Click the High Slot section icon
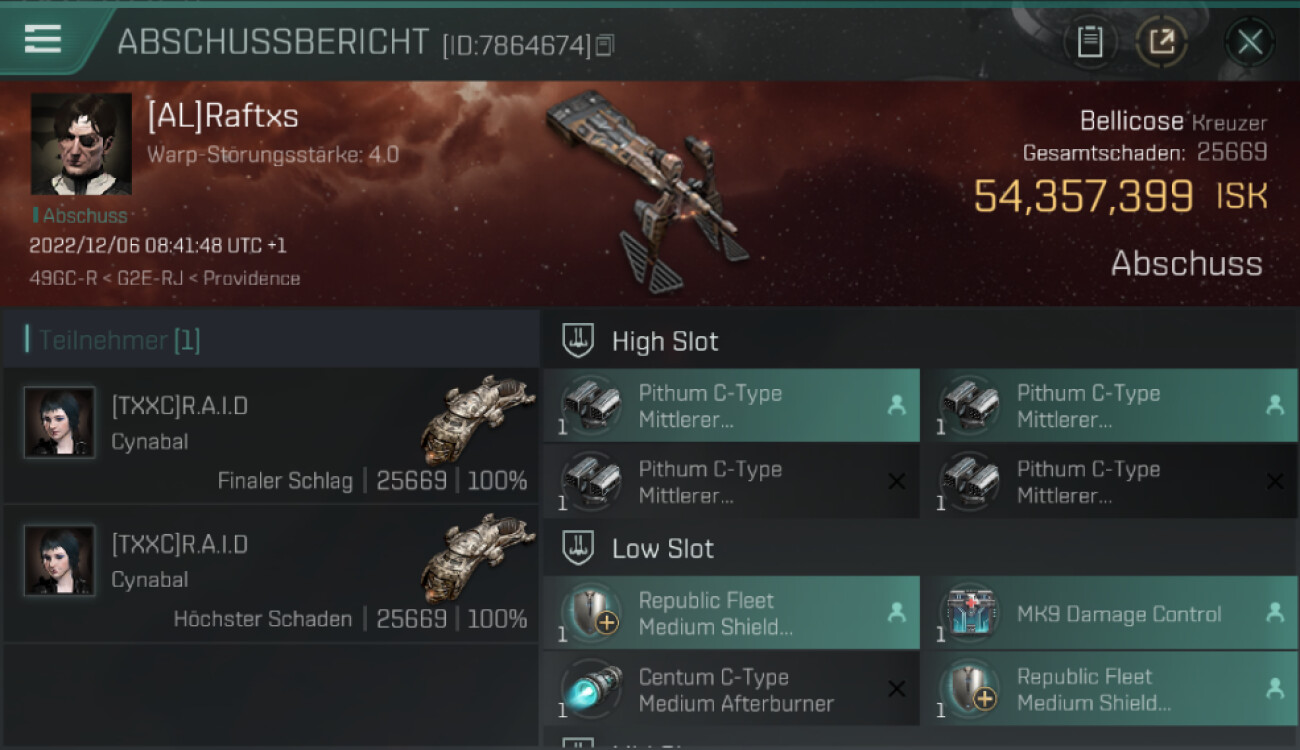 (x=578, y=341)
